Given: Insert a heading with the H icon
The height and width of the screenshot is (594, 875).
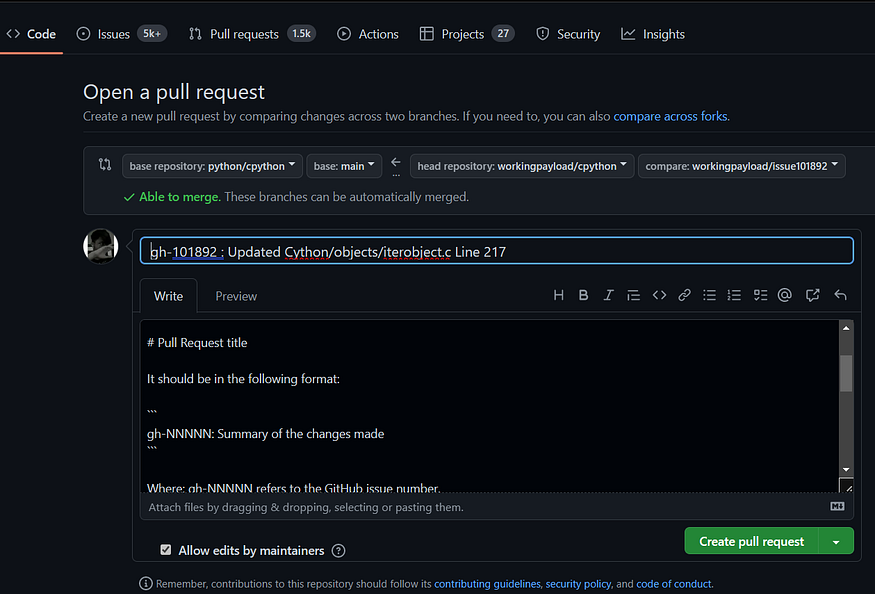Looking at the screenshot, I should click(558, 295).
